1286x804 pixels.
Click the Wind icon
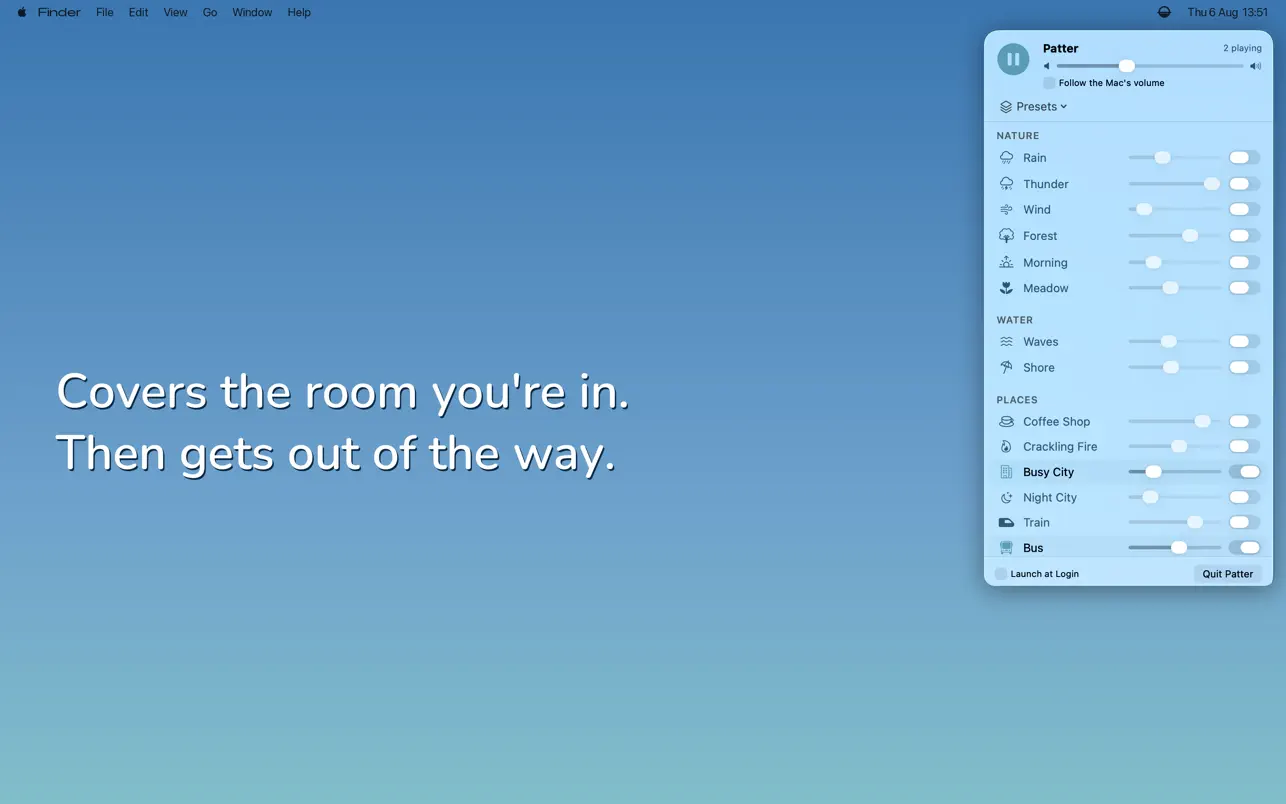[1006, 210]
